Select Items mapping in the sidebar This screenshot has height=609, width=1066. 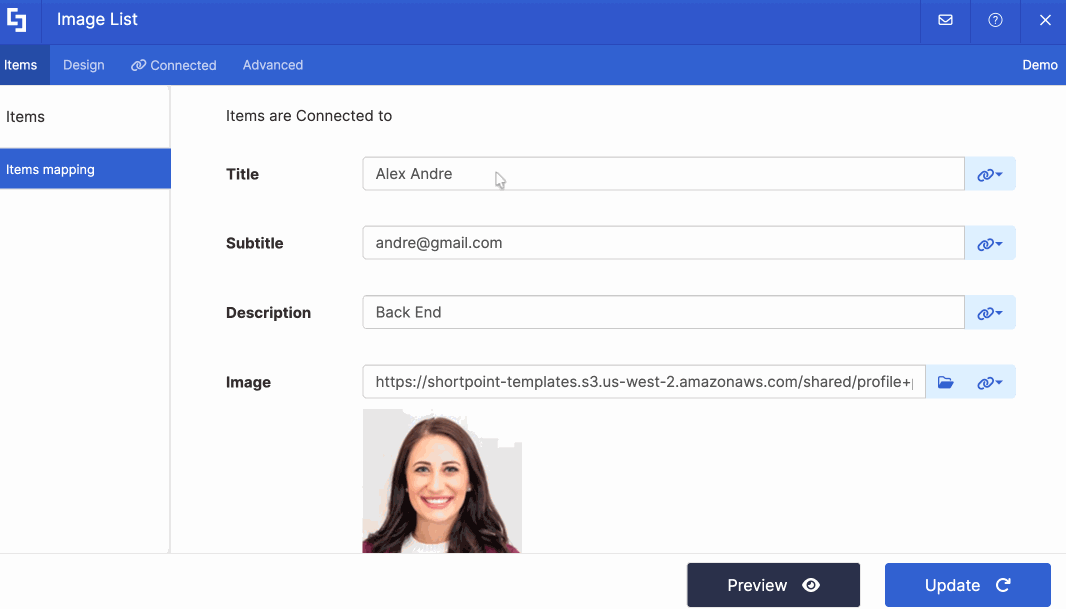85,169
